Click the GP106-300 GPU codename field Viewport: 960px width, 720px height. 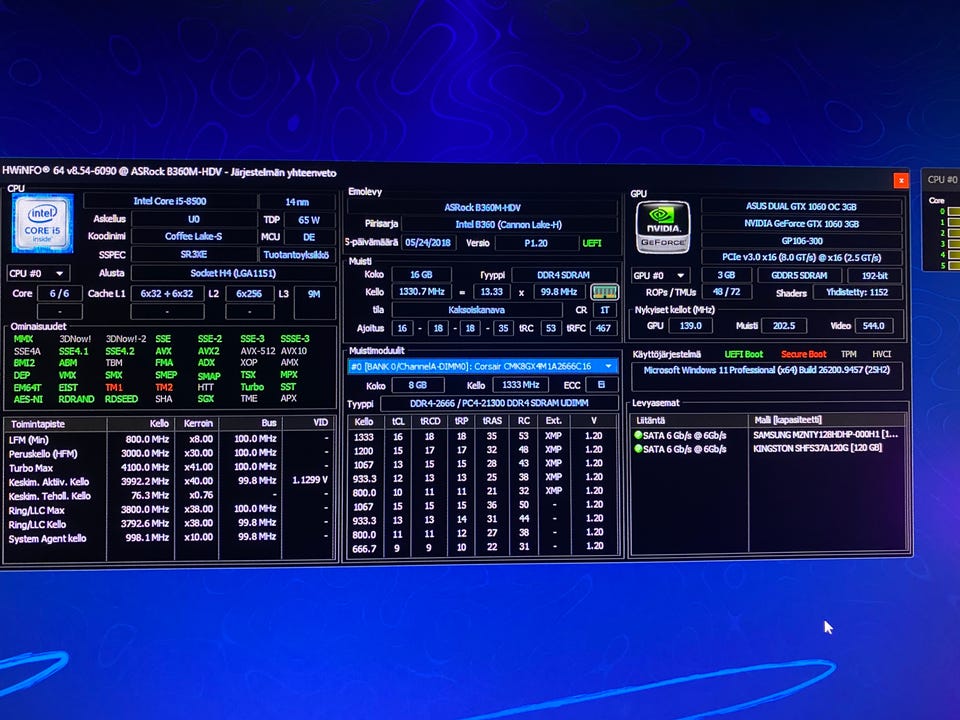[801, 241]
